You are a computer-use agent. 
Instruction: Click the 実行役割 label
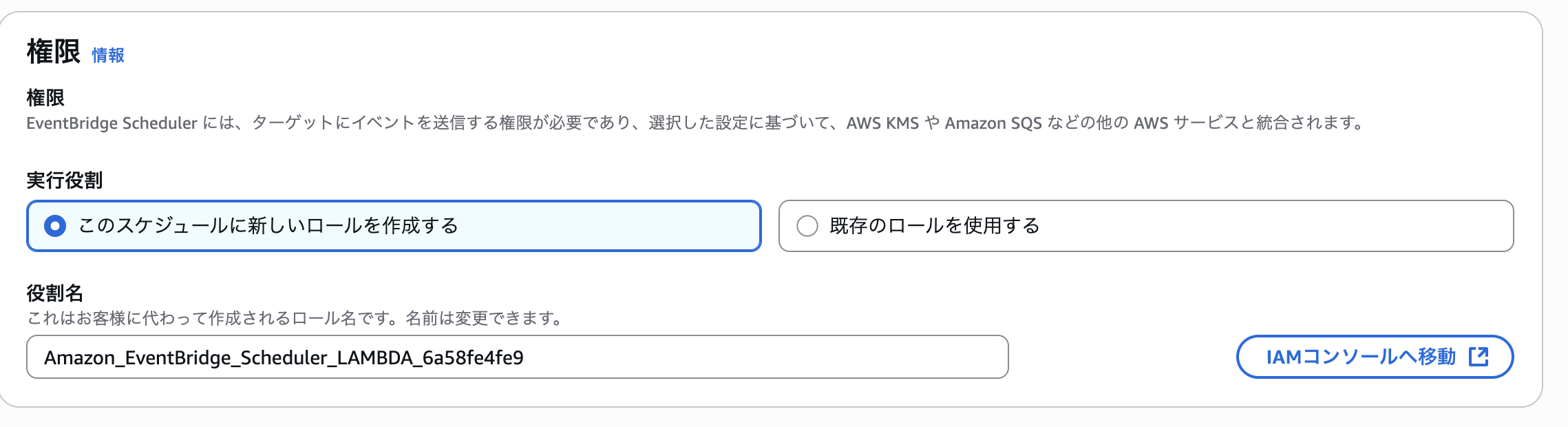[64, 180]
